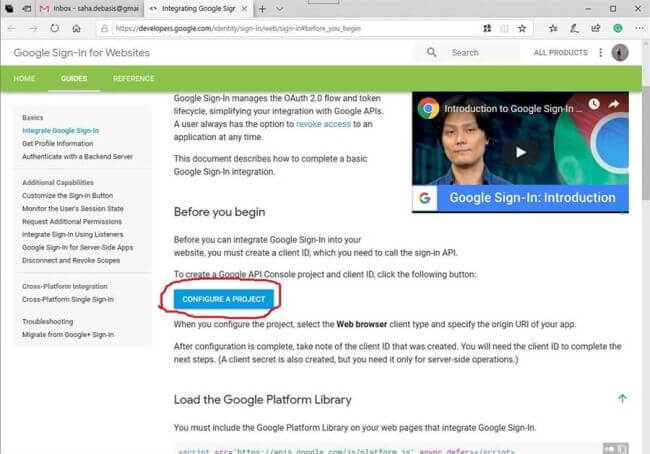The image size is (650, 454).
Task: Open Cross-Platform Single Sign-In link
Action: pos(68,299)
